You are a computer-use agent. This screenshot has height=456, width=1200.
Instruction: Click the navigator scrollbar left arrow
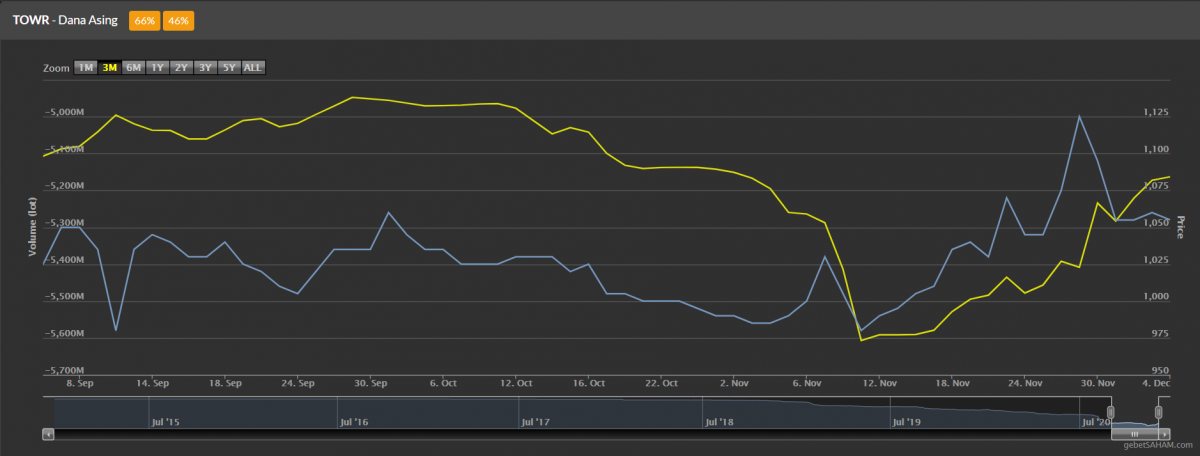pyautogui.click(x=48, y=434)
